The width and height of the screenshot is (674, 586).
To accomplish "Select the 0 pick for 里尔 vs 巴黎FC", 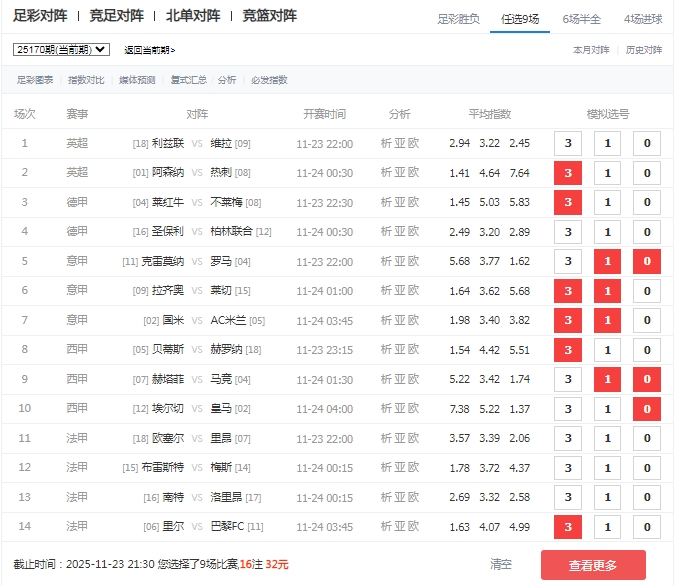I will click(647, 527).
